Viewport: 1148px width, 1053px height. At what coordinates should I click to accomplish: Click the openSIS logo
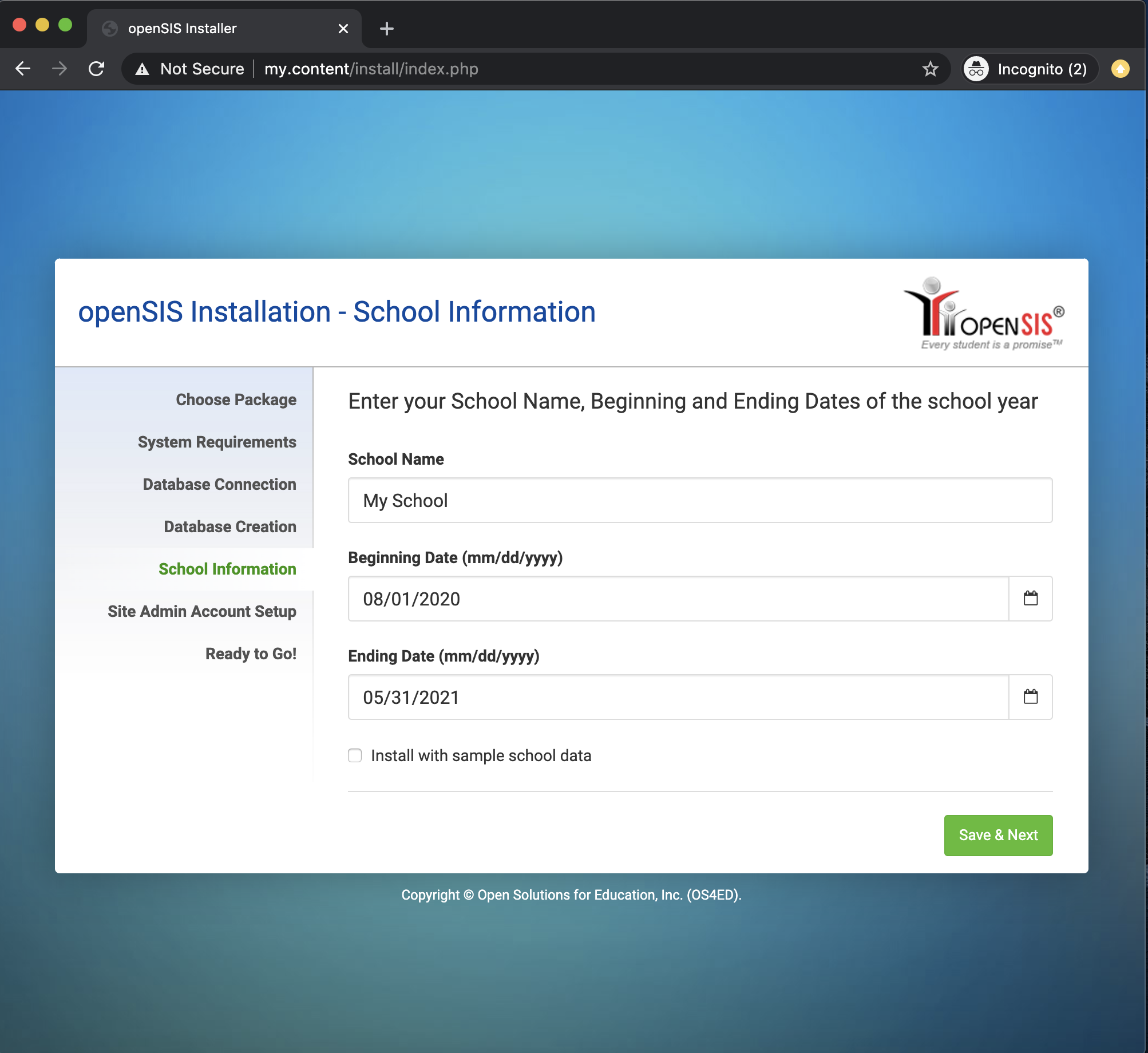(984, 314)
